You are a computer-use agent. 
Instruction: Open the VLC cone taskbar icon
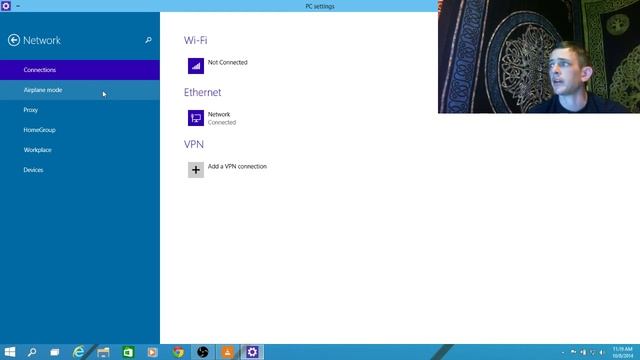(227, 352)
